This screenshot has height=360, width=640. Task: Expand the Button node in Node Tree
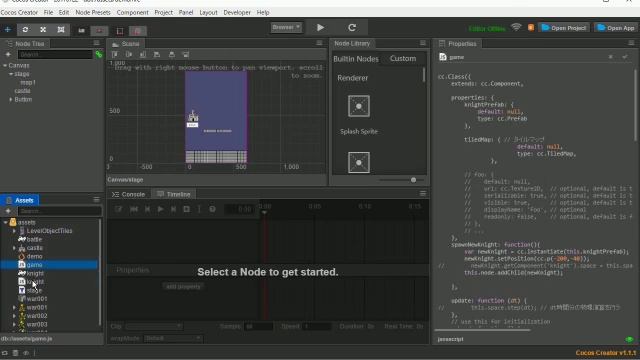coord(11,99)
